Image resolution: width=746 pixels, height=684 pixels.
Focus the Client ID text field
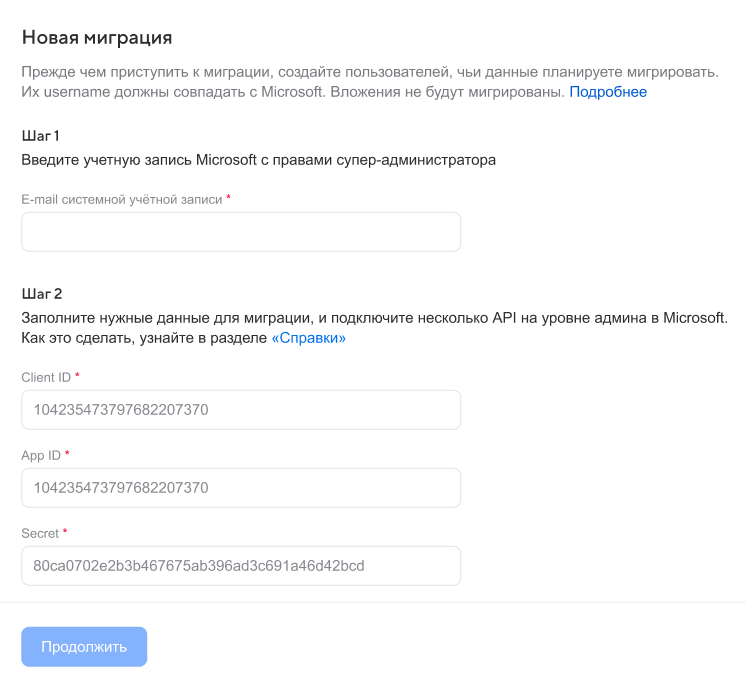tap(240, 410)
